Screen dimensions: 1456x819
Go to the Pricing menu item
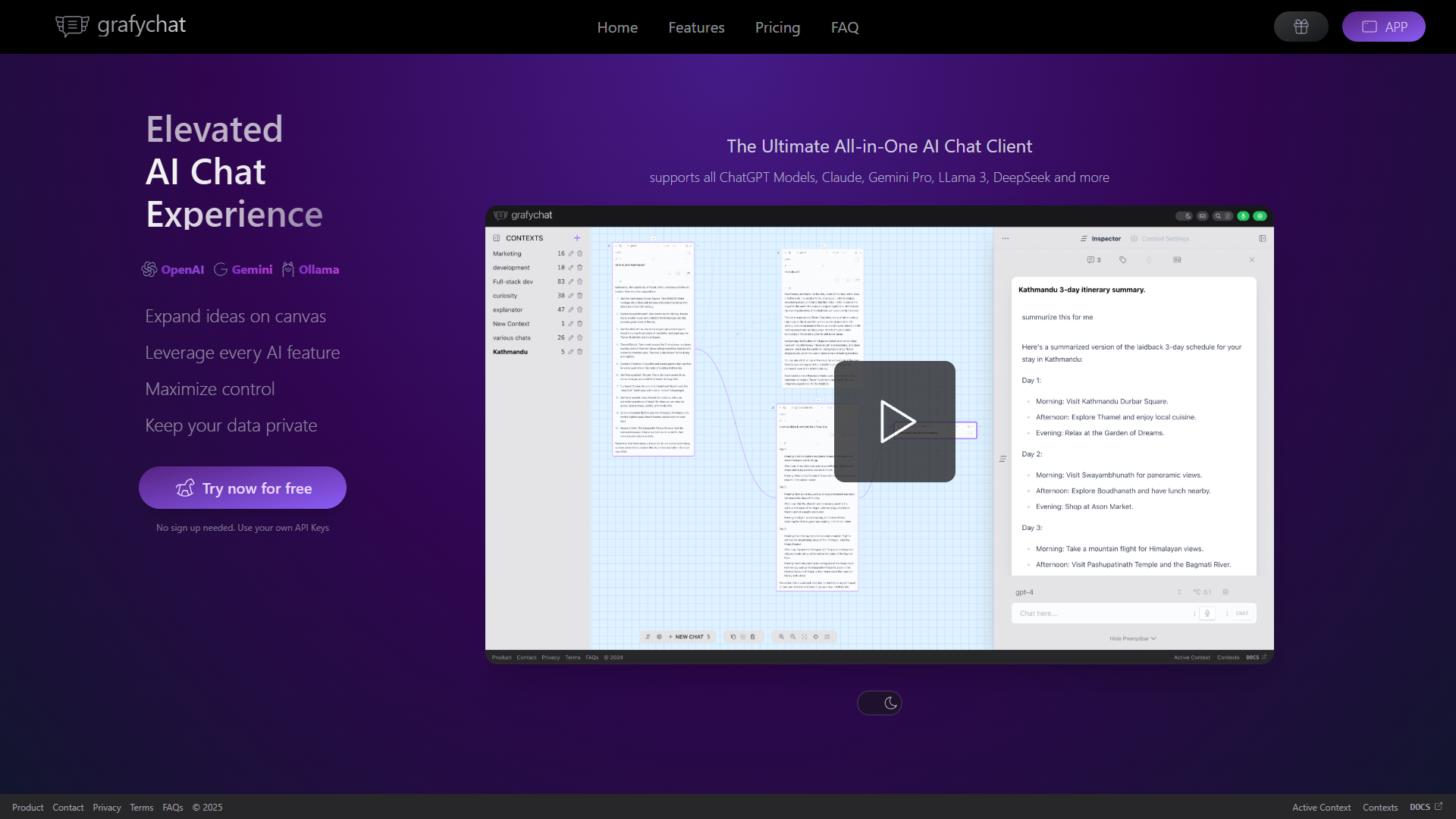[x=777, y=27]
